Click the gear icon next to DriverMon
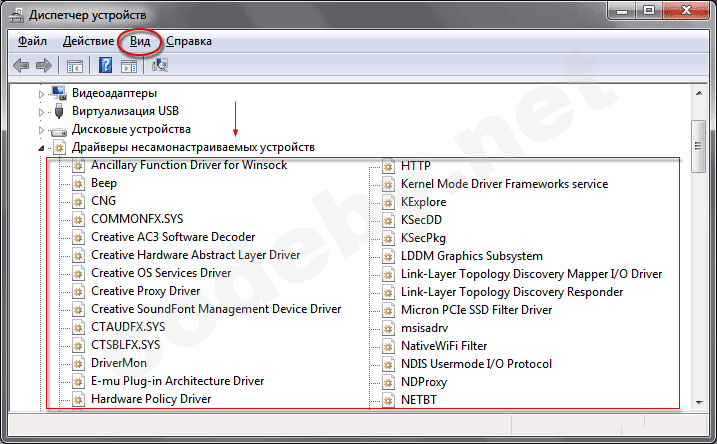717x444 pixels. pos(78,364)
